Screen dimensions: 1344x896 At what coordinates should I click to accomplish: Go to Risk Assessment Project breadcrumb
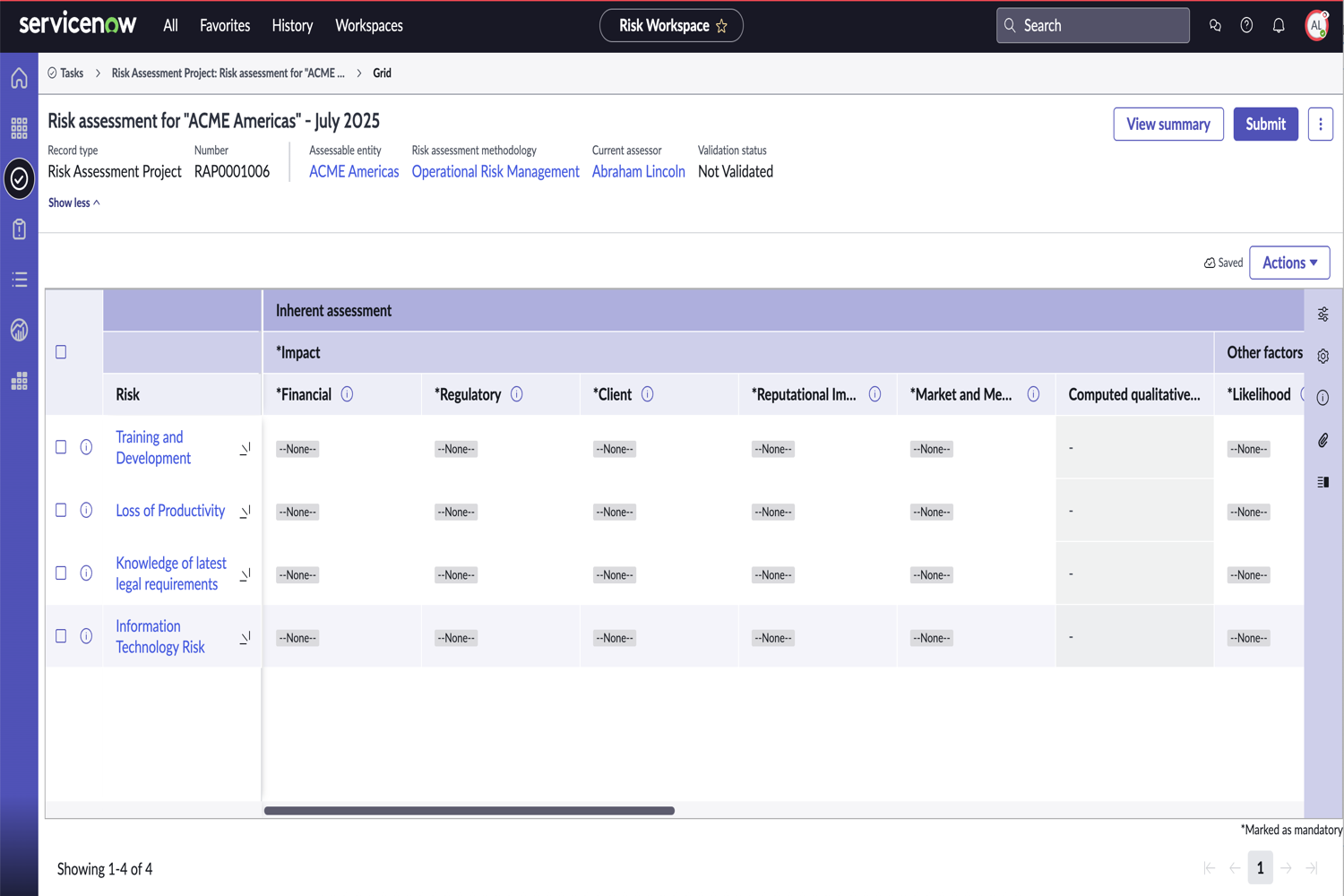[x=228, y=73]
